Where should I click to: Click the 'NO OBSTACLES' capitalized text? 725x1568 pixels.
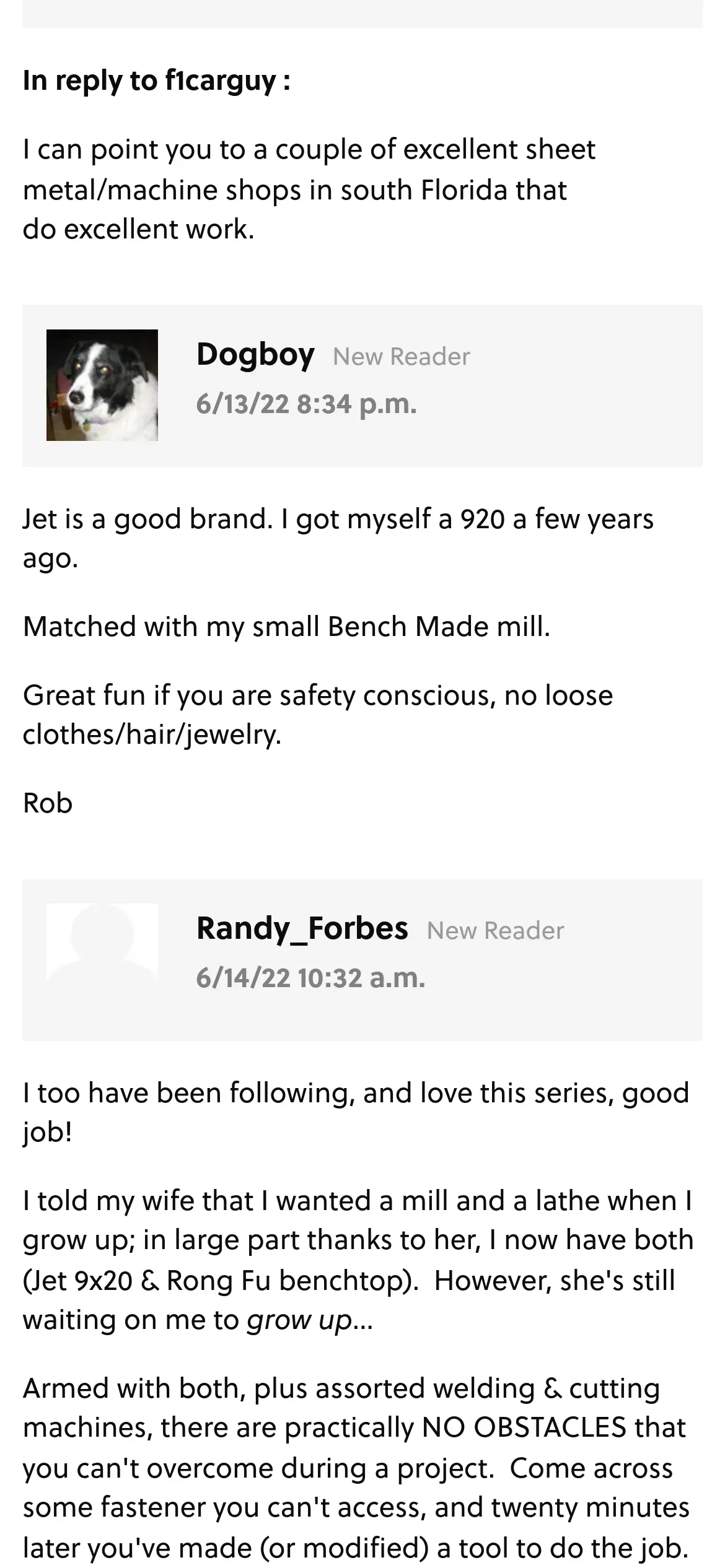click(x=524, y=1427)
